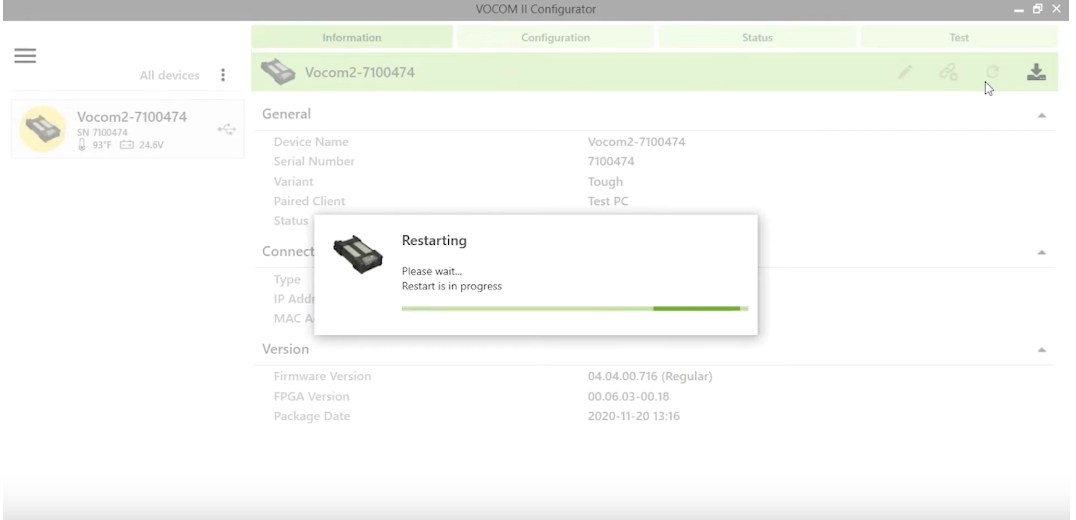Click the device image in Restarting dialog
Screen dimensions: 1076x520
[358, 255]
